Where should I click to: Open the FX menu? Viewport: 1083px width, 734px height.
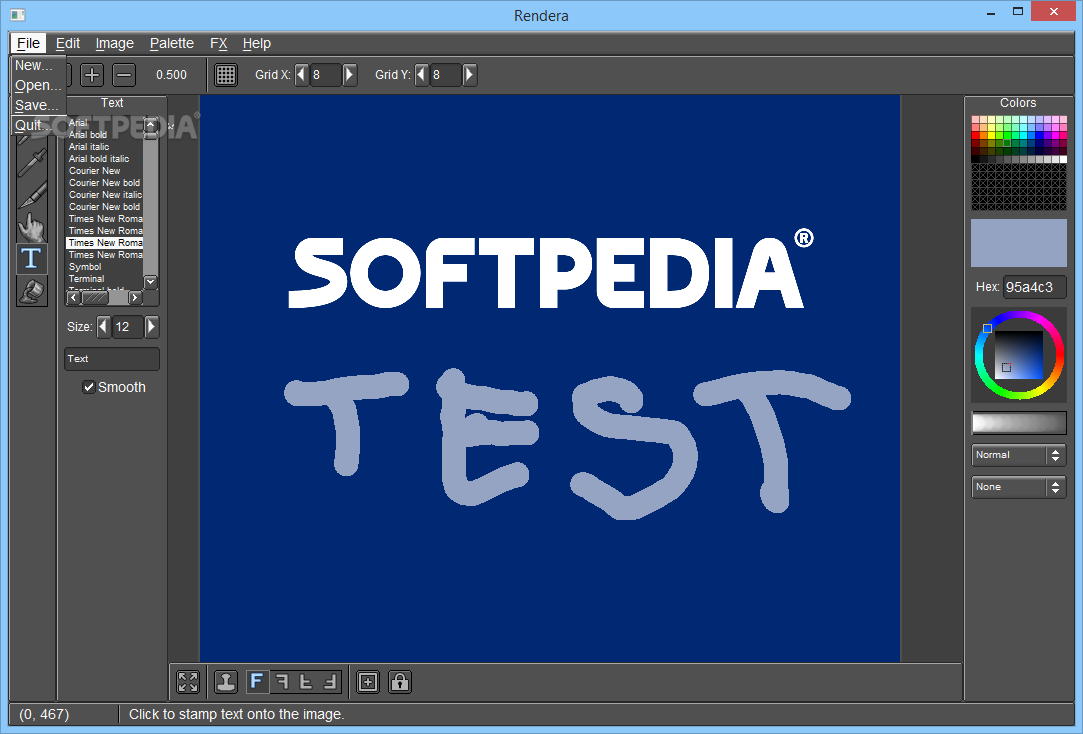[218, 43]
